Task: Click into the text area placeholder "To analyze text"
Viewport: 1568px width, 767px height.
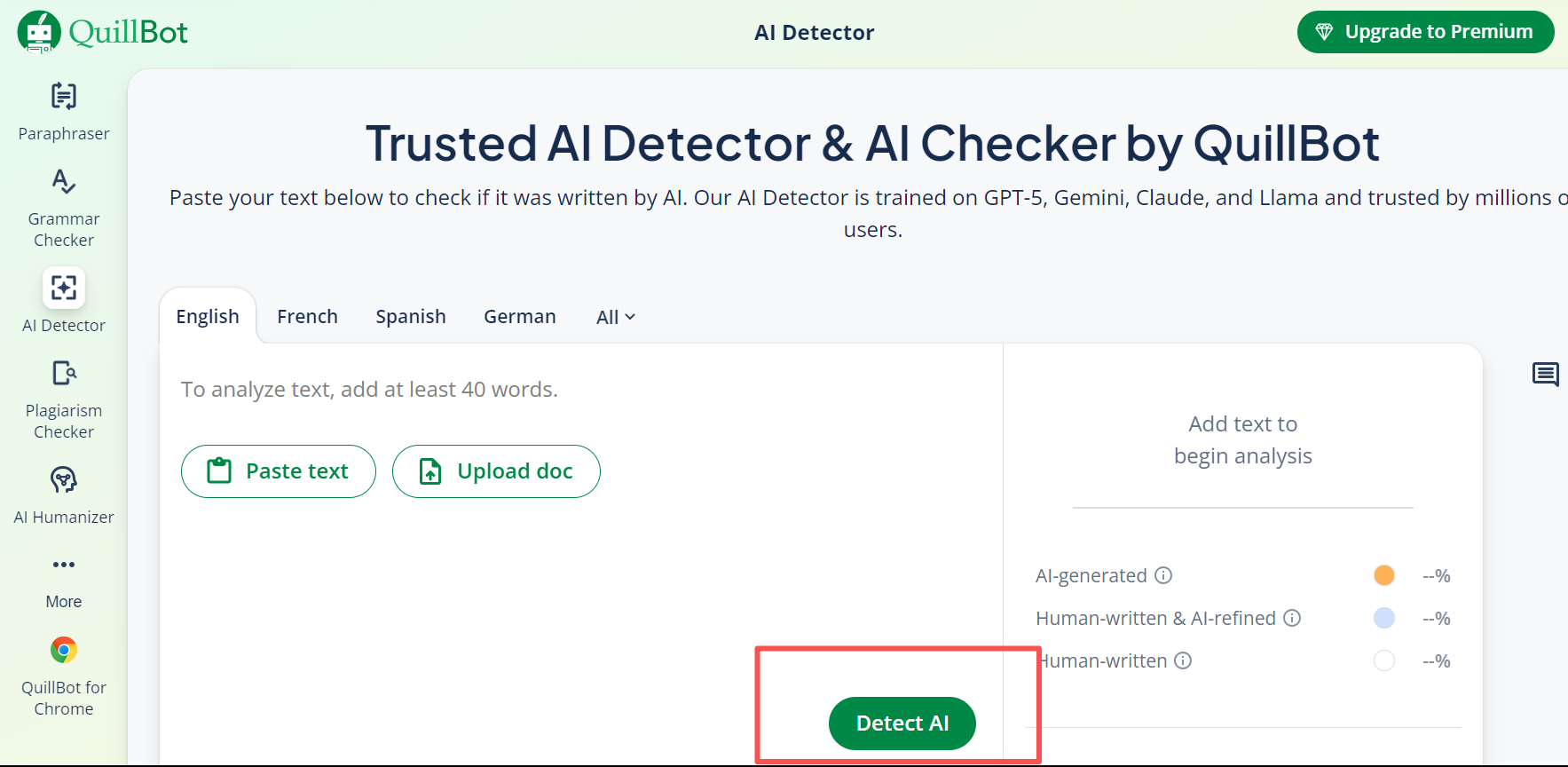Action: (x=369, y=390)
